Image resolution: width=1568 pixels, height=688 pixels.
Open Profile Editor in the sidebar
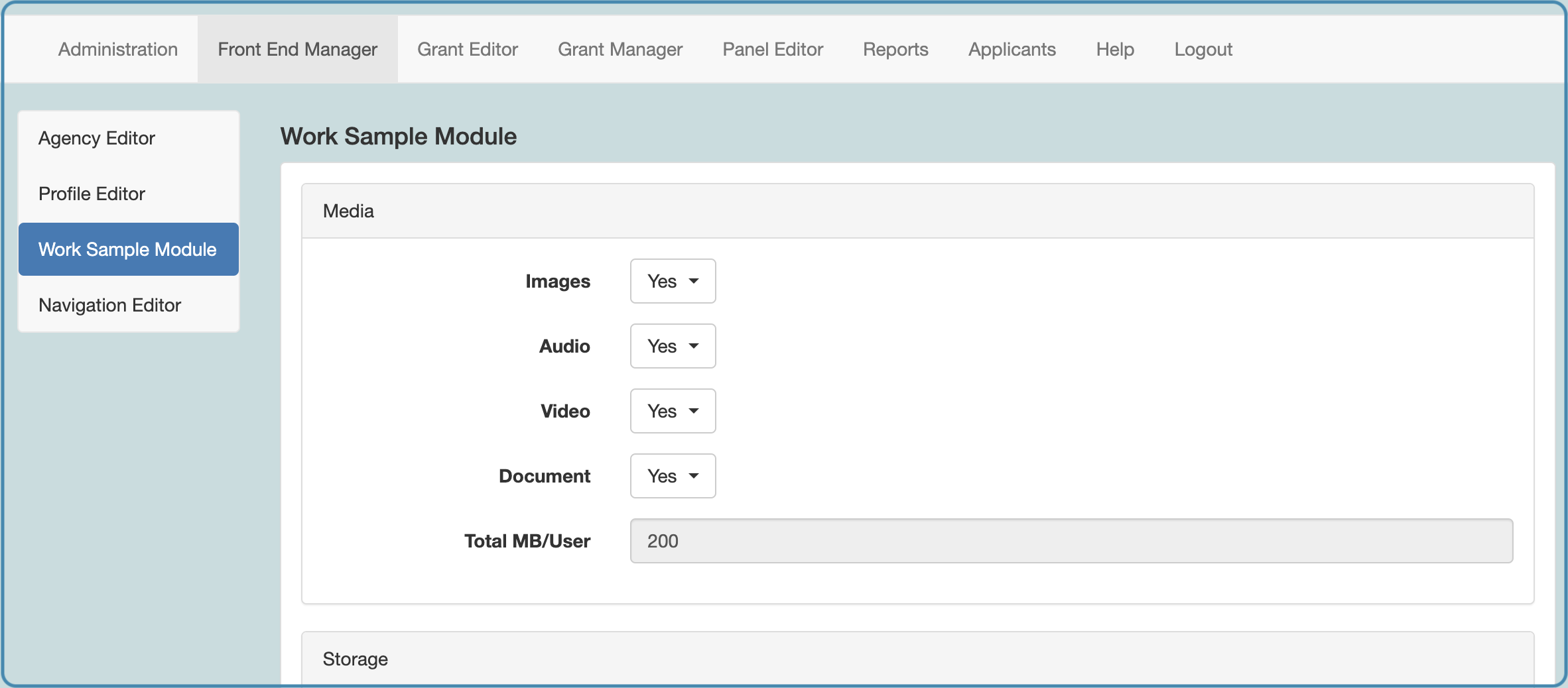(x=129, y=194)
